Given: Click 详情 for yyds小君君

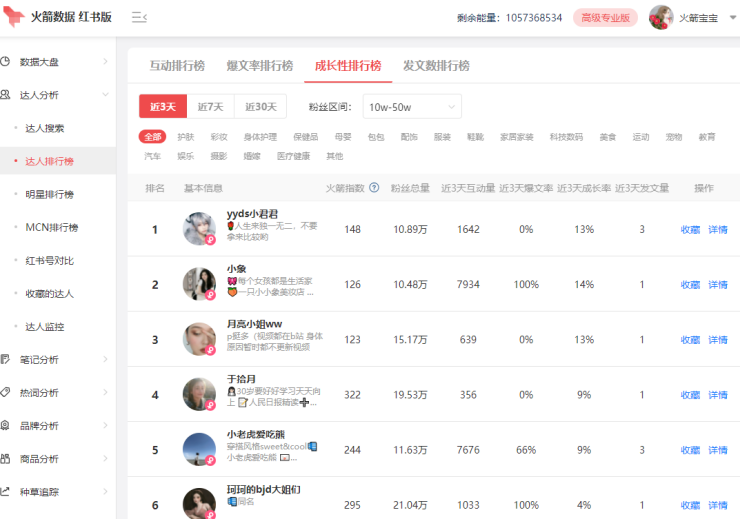Looking at the screenshot, I should [x=718, y=229].
